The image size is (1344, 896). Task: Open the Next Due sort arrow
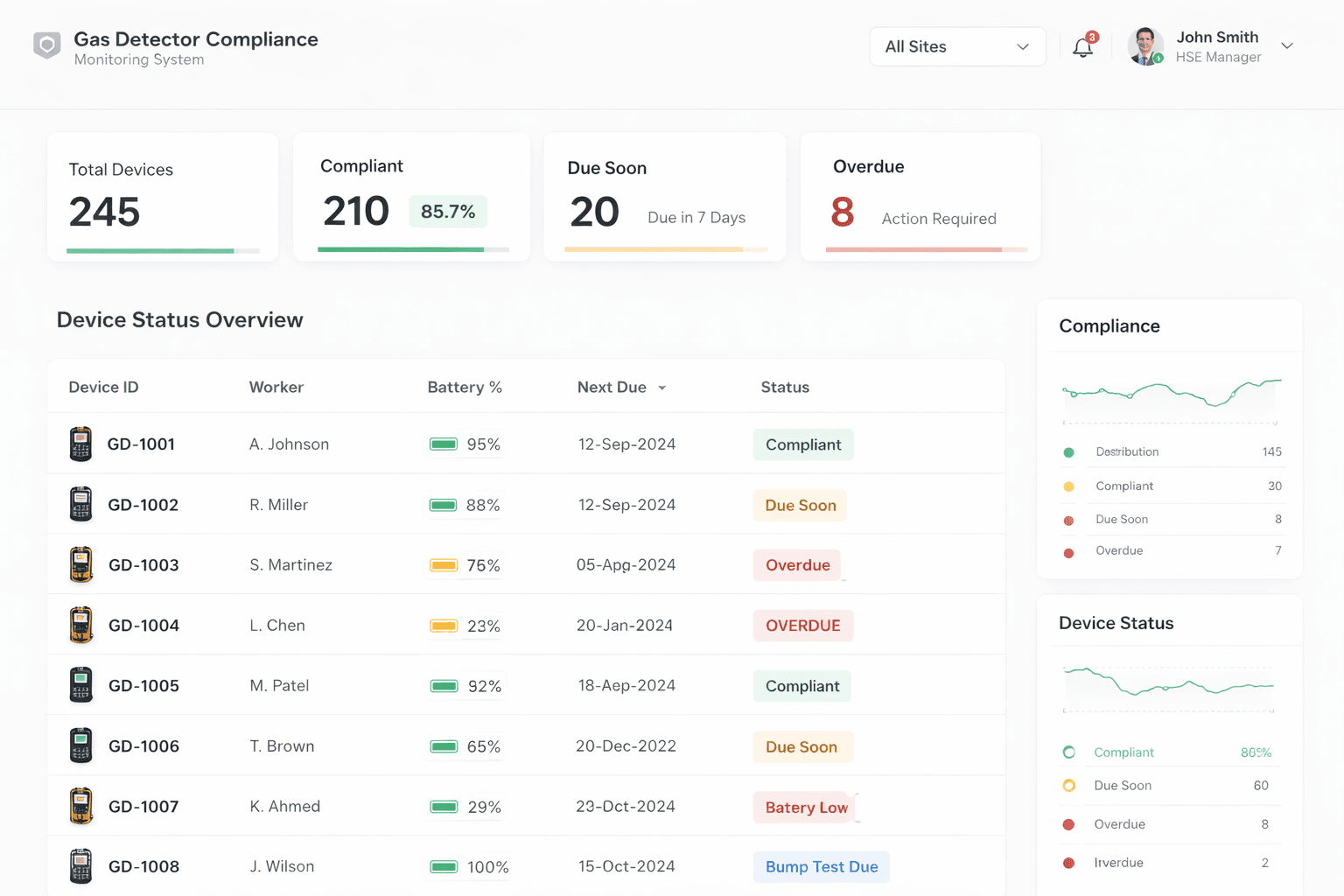(x=662, y=387)
